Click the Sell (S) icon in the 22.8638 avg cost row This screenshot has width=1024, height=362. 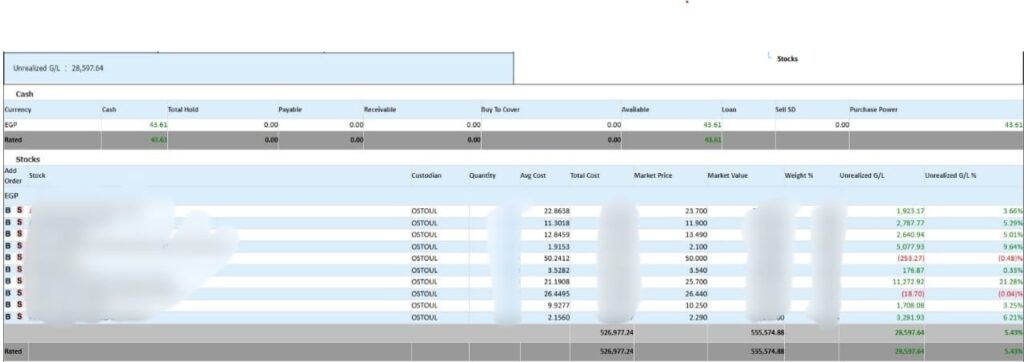(19, 210)
